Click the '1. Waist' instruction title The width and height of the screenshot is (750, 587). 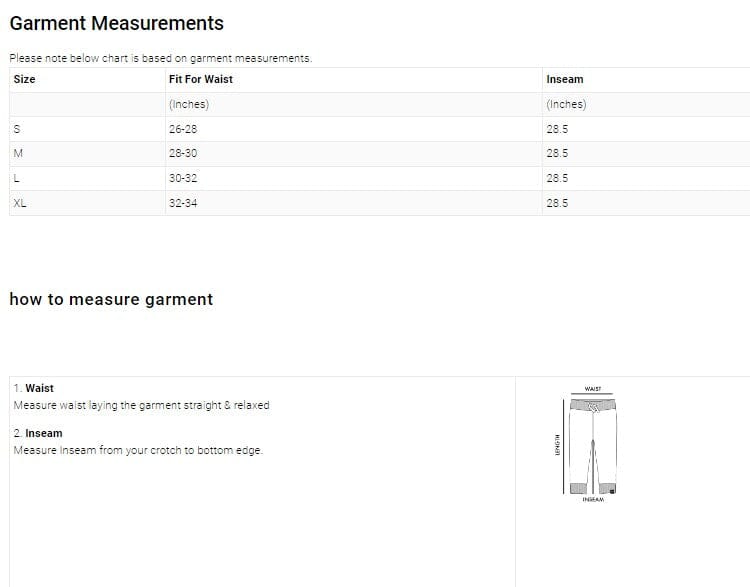point(34,388)
